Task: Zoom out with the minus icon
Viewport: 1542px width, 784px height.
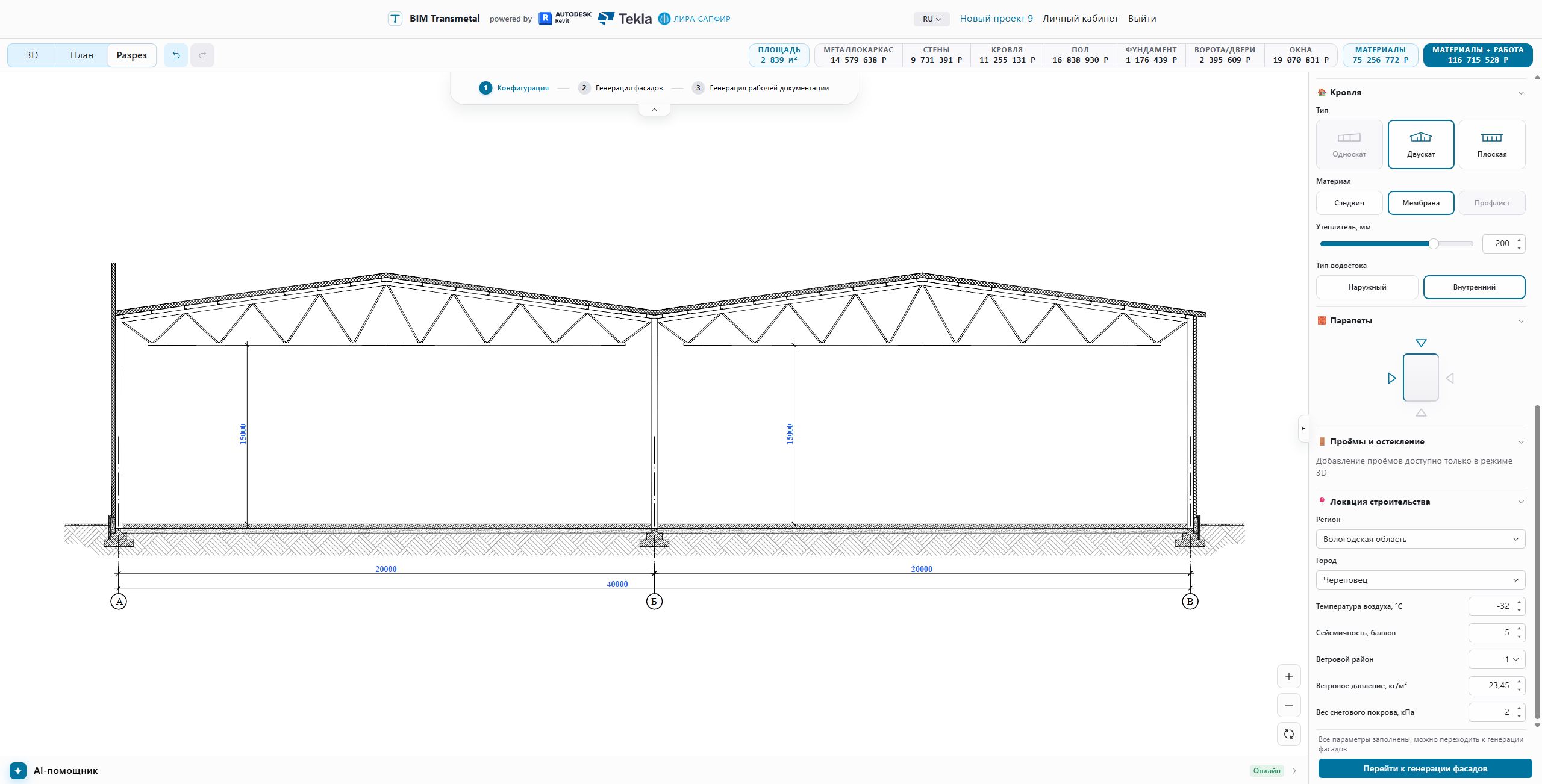Action: click(1289, 705)
